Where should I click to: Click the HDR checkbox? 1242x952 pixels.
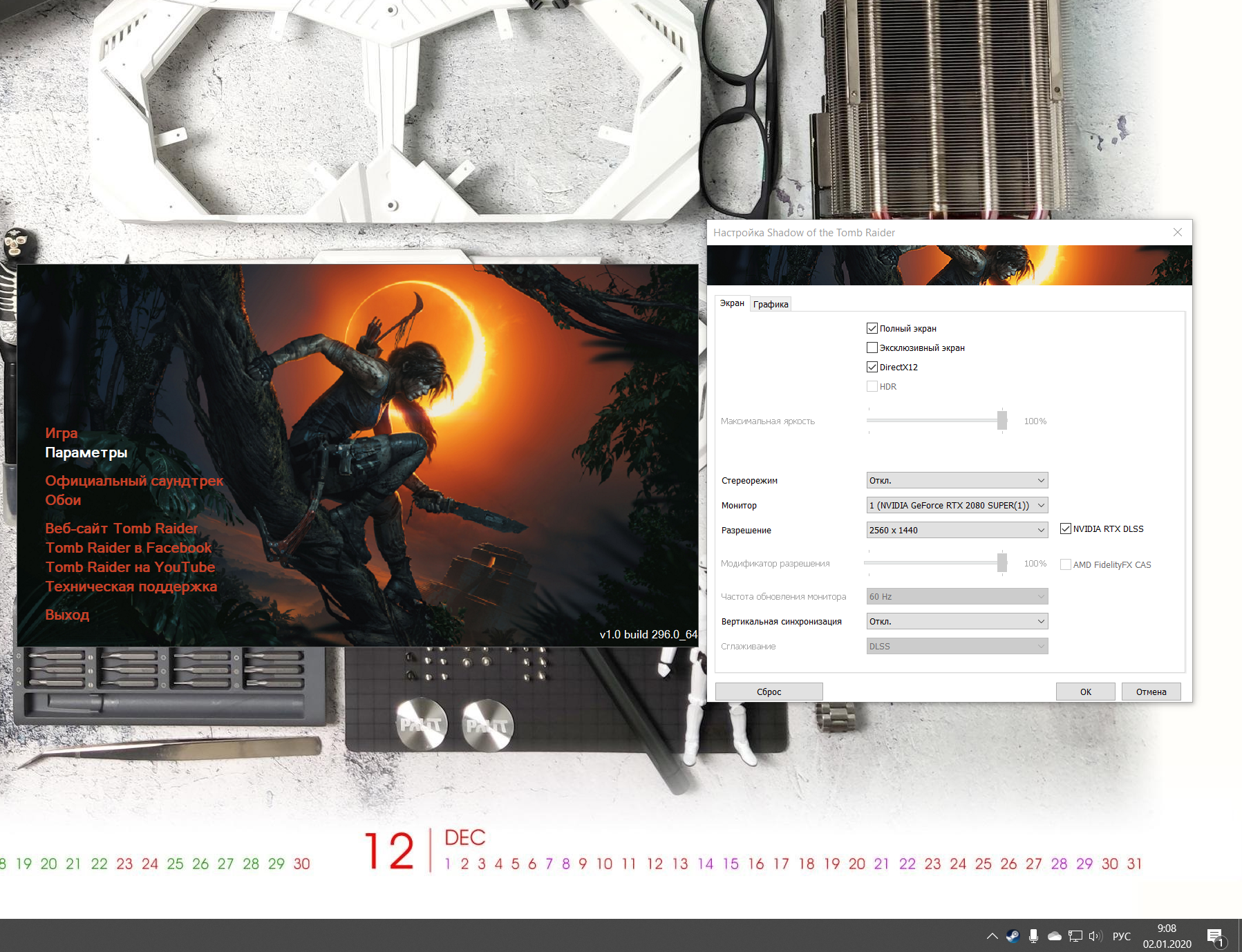click(872, 386)
